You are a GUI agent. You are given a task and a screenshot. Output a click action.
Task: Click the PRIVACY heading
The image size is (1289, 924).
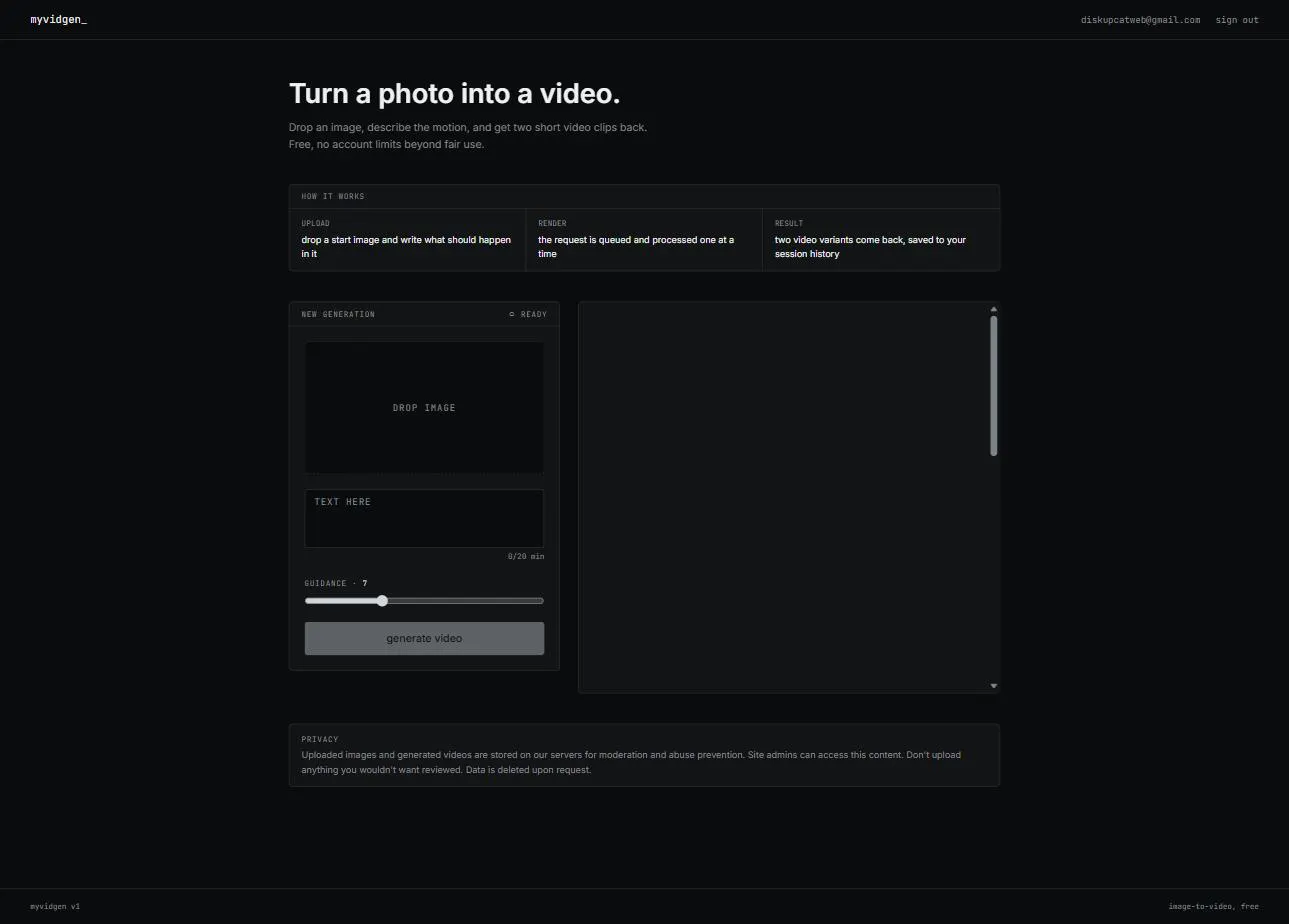[320, 739]
